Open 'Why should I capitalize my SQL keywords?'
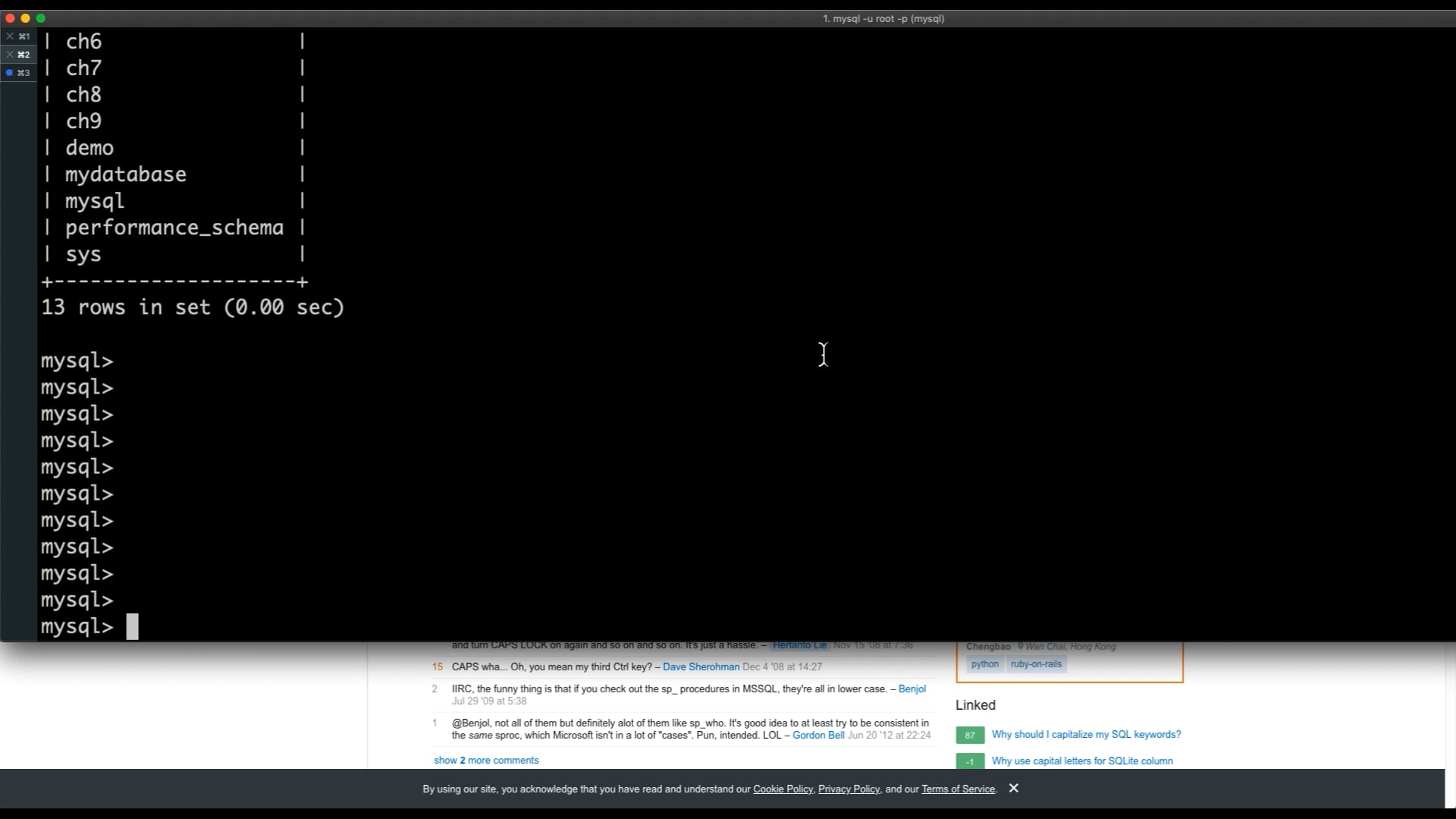The image size is (1456, 819). click(x=1086, y=734)
